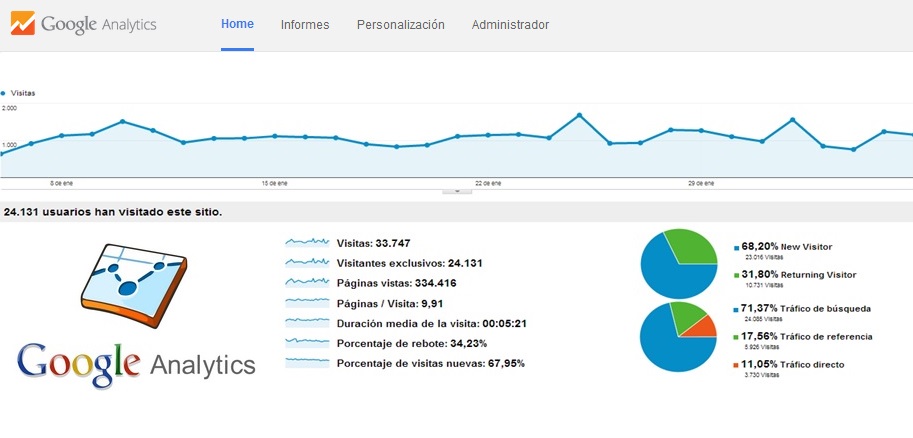Click the 17,56% Tráfico de referencia label
This screenshot has height=438, width=913.
click(807, 337)
